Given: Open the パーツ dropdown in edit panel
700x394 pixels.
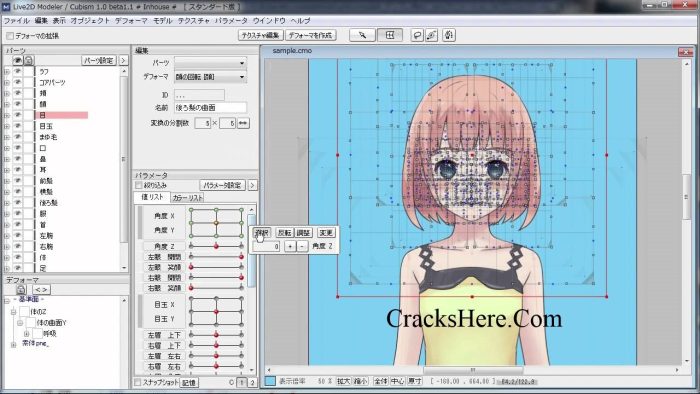Looking at the screenshot, I should coord(210,63).
